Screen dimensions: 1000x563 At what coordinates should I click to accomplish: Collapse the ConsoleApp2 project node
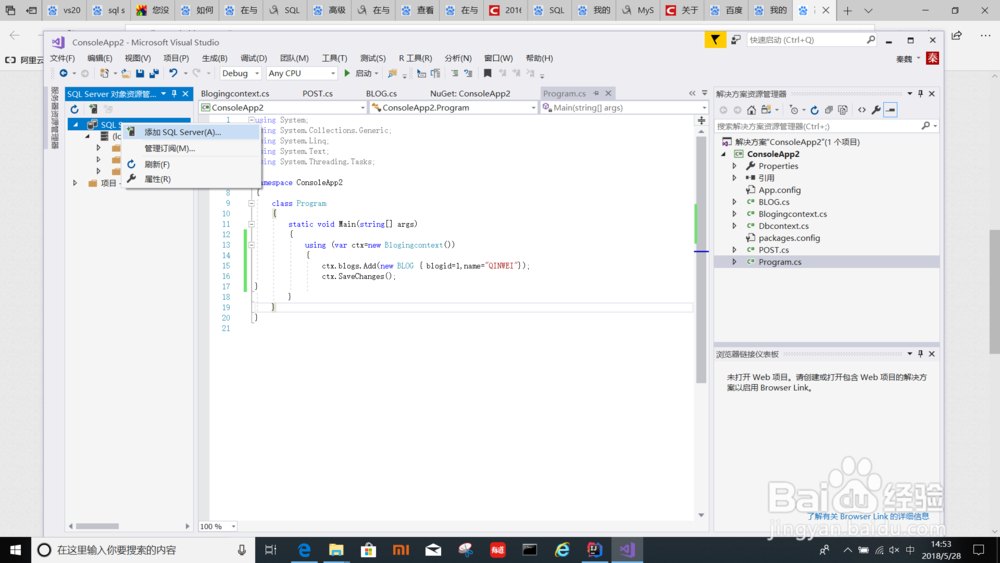(724, 154)
